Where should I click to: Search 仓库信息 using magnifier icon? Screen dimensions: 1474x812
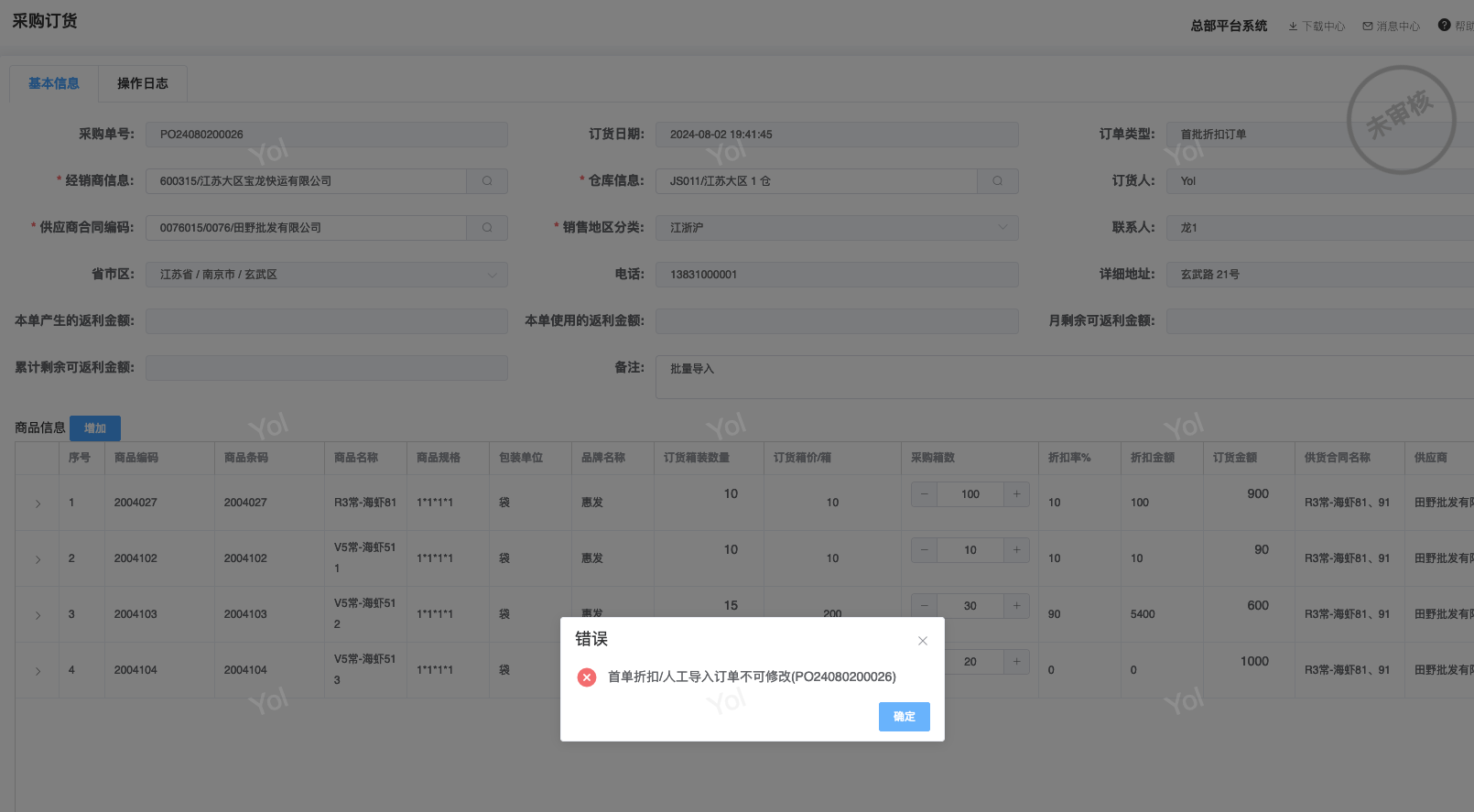point(998,181)
